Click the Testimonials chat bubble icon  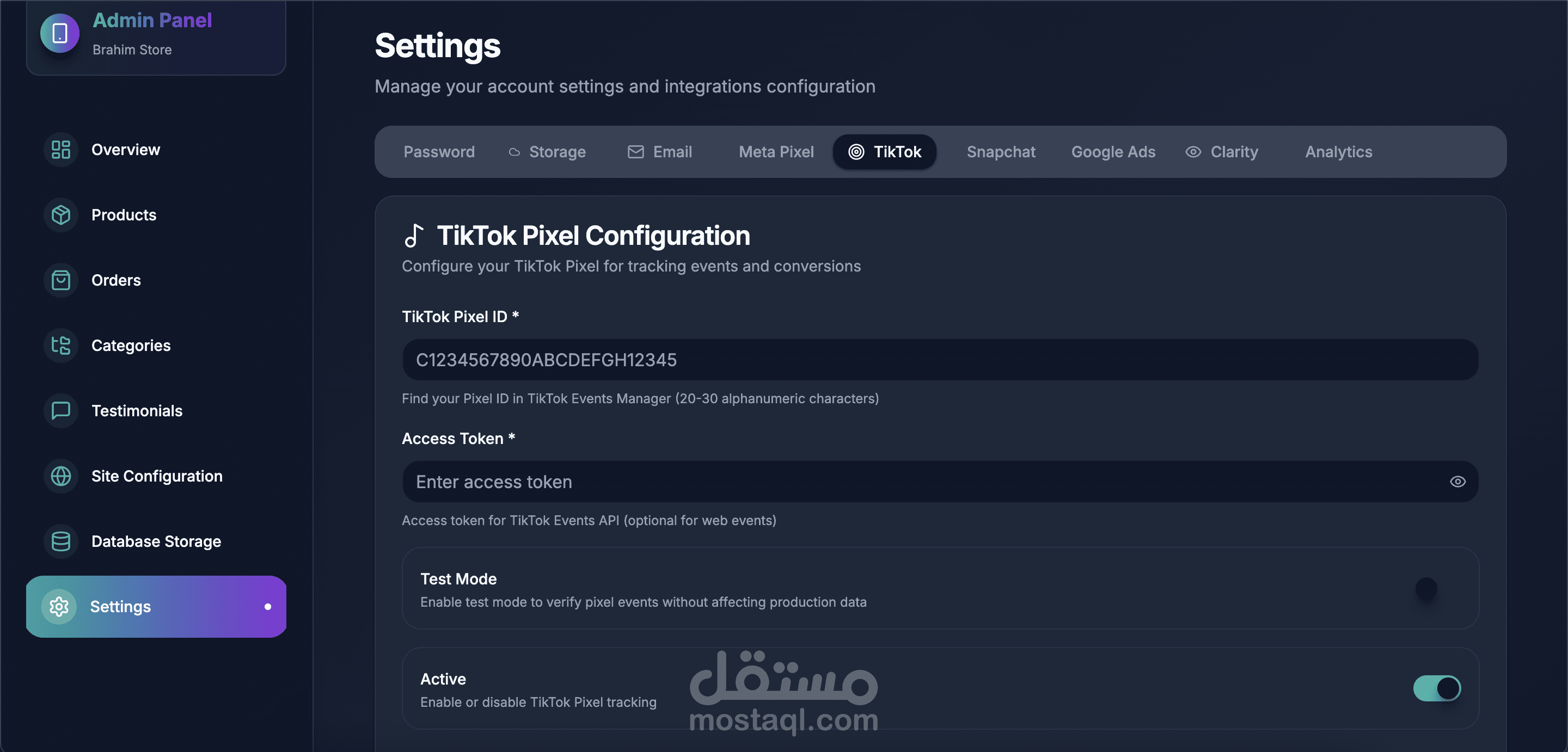[61, 411]
